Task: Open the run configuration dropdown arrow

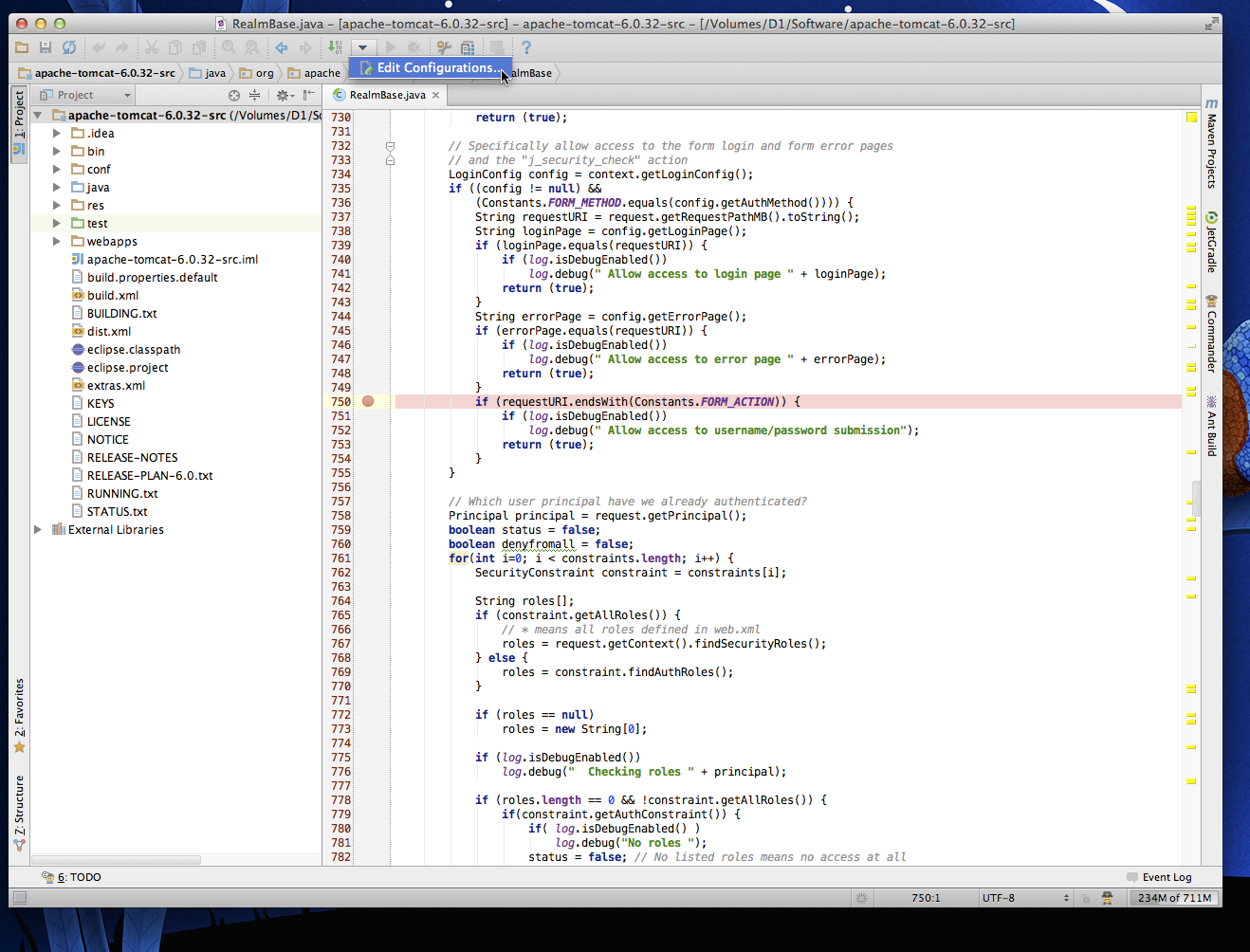Action: coord(363,47)
